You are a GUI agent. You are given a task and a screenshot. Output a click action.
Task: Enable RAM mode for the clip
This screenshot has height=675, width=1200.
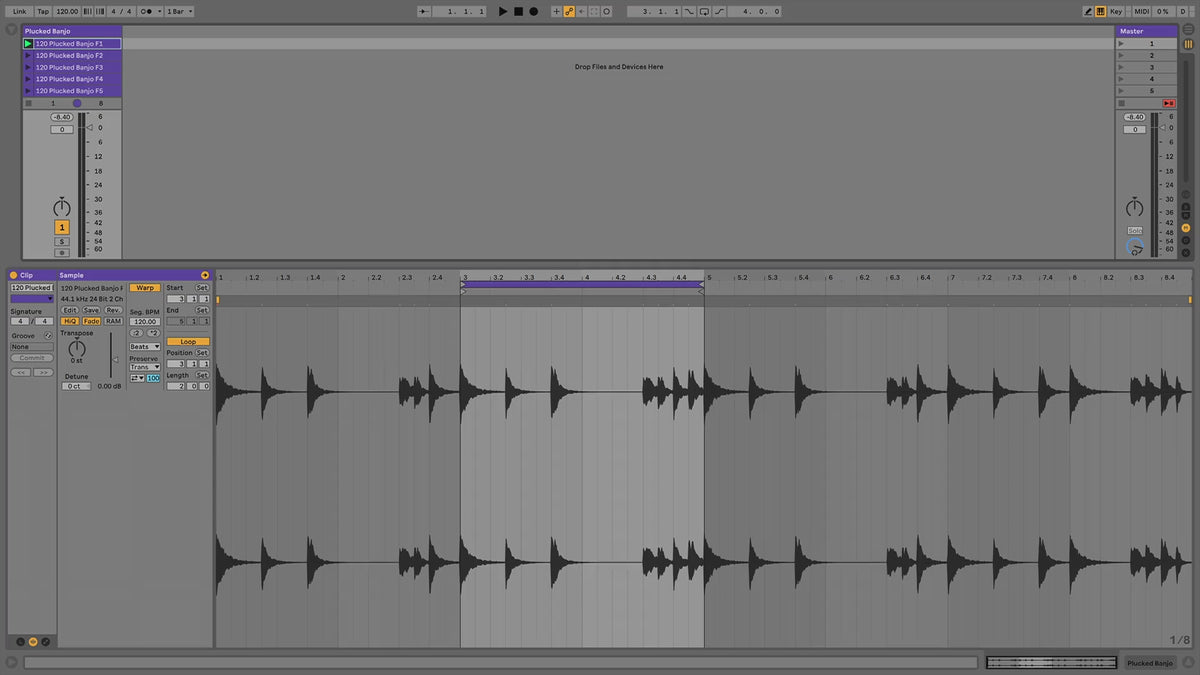tap(113, 321)
